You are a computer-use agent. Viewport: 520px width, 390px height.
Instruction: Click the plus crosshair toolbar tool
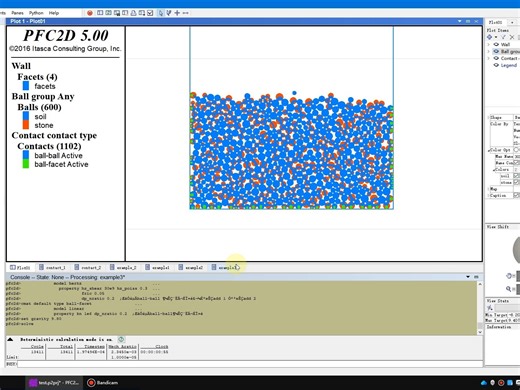point(177,13)
